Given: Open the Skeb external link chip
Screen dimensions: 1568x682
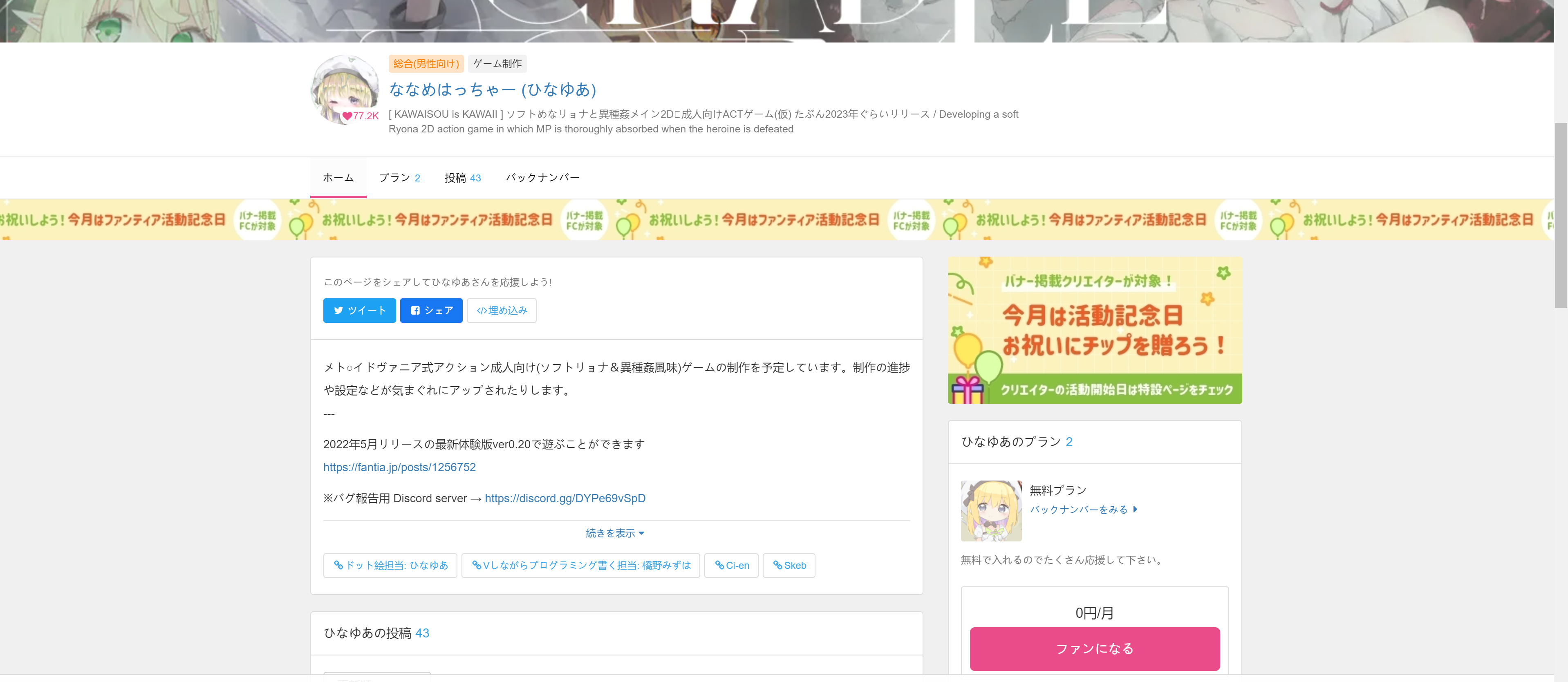Looking at the screenshot, I should click(789, 565).
